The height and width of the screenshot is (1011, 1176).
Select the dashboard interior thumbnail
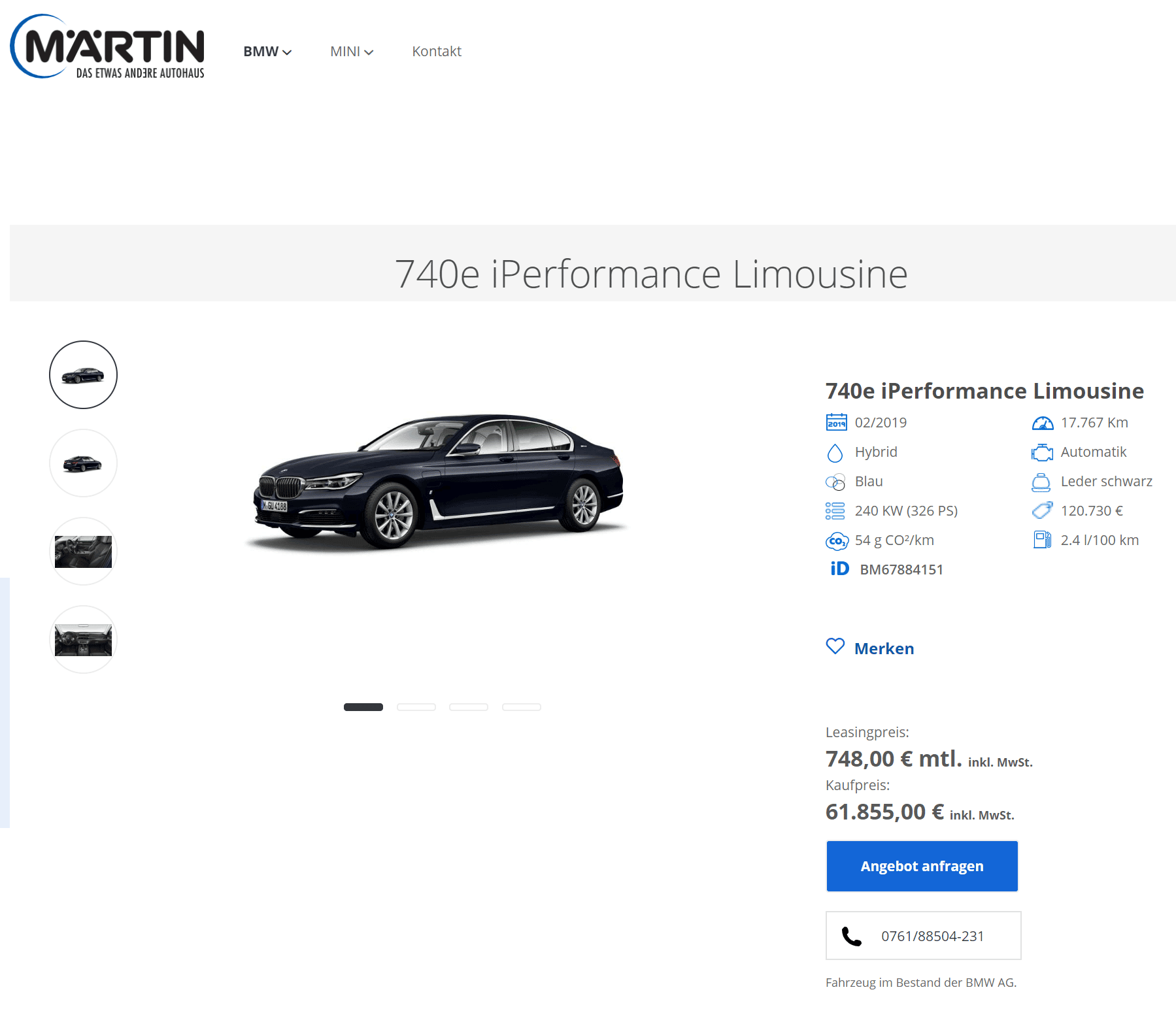point(83,639)
